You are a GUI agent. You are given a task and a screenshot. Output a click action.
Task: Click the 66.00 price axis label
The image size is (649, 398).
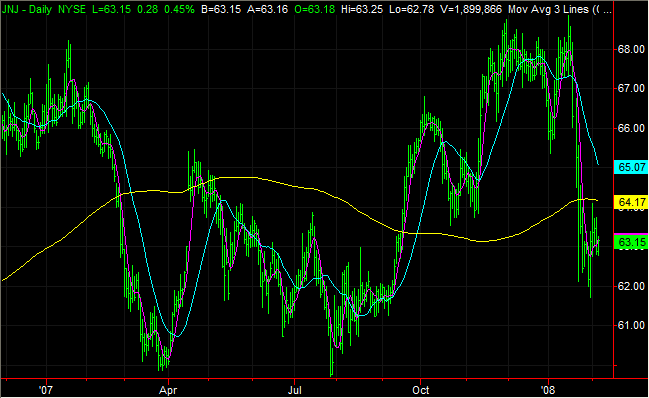click(x=631, y=128)
